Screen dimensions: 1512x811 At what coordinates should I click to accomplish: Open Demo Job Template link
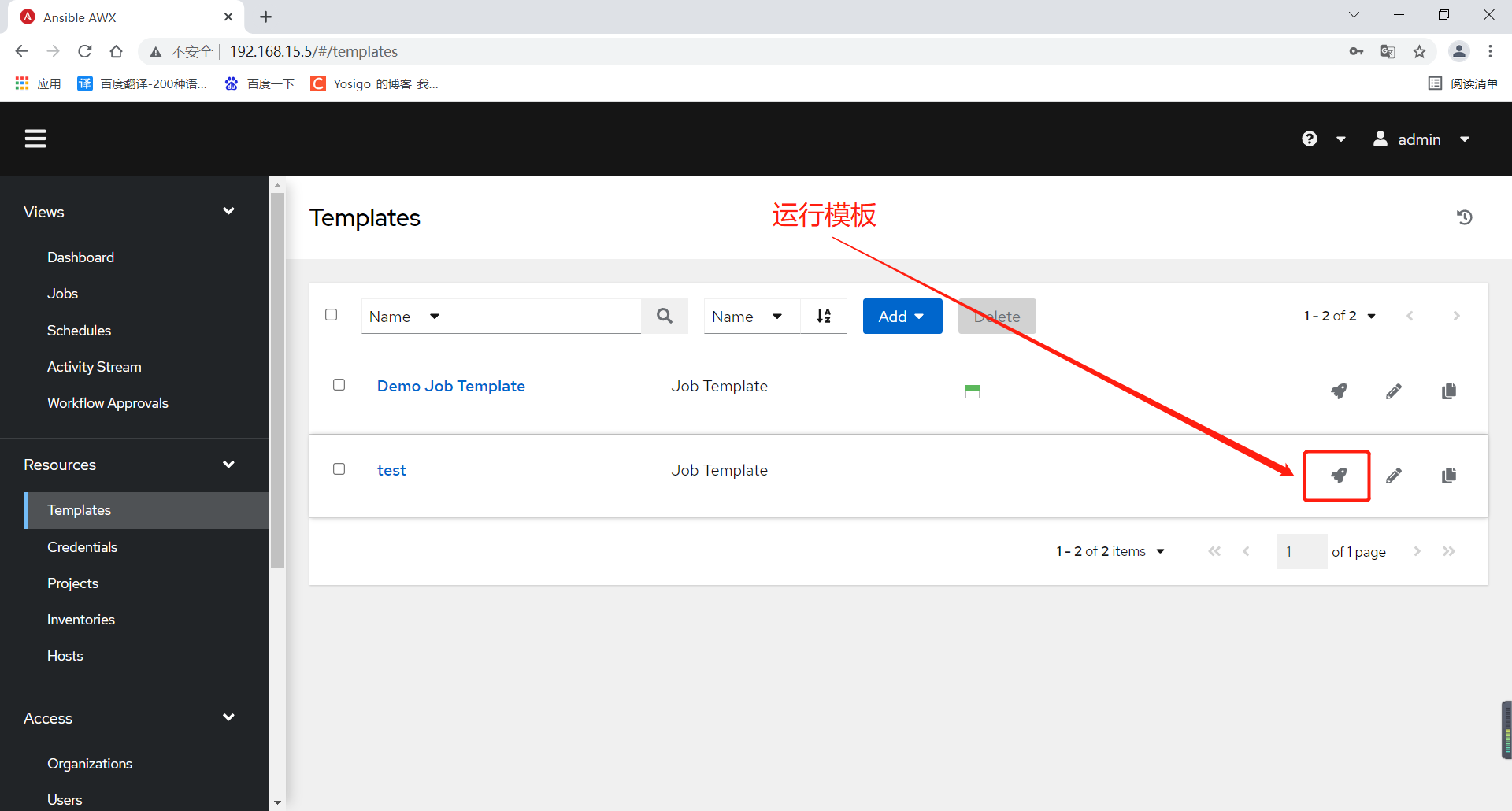click(x=450, y=386)
